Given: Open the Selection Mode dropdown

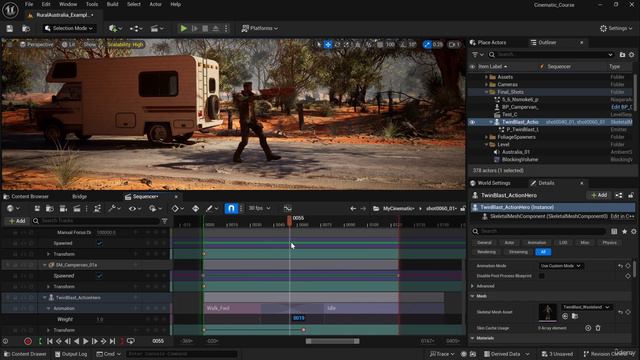Looking at the screenshot, I should (x=69, y=28).
